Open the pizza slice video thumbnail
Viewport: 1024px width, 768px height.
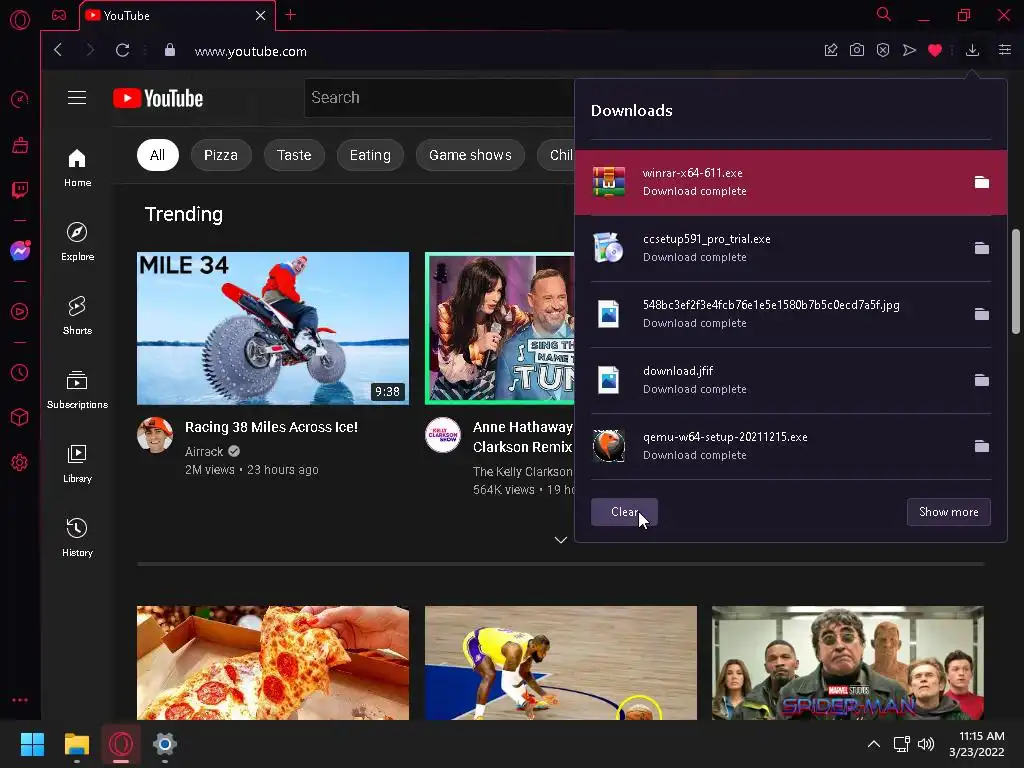point(273,663)
